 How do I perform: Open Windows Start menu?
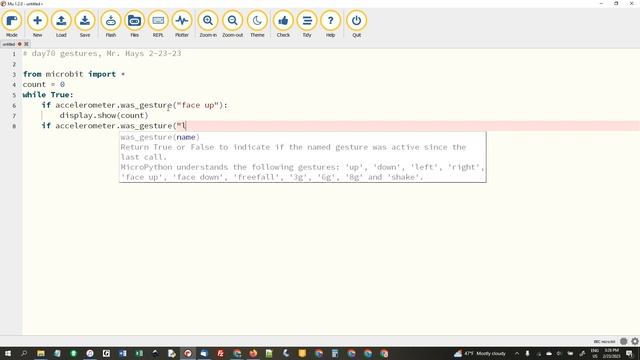click(x=8, y=353)
